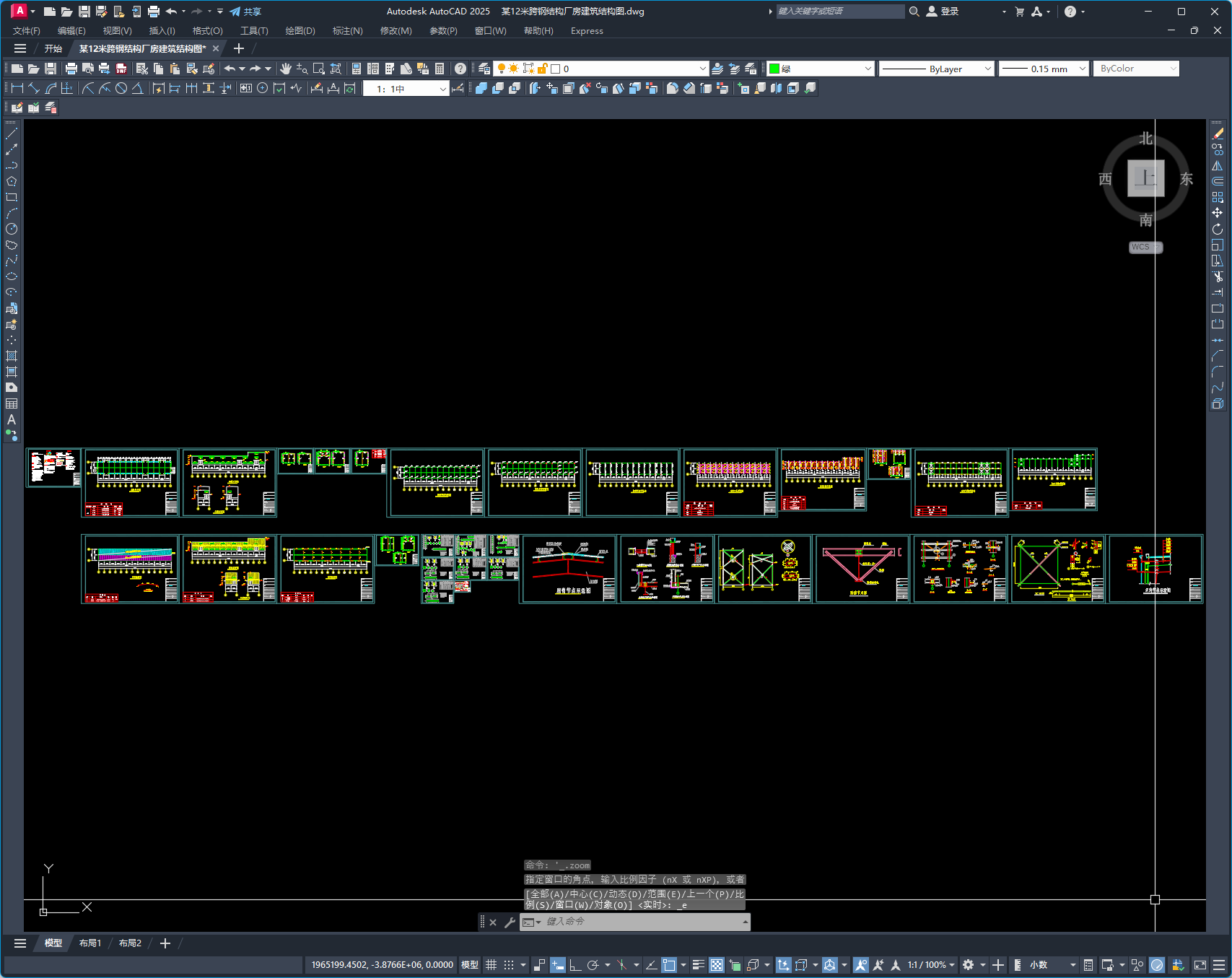Screen dimensions: 1232x978
Task: Toggle grid display in status bar
Action: click(x=491, y=965)
